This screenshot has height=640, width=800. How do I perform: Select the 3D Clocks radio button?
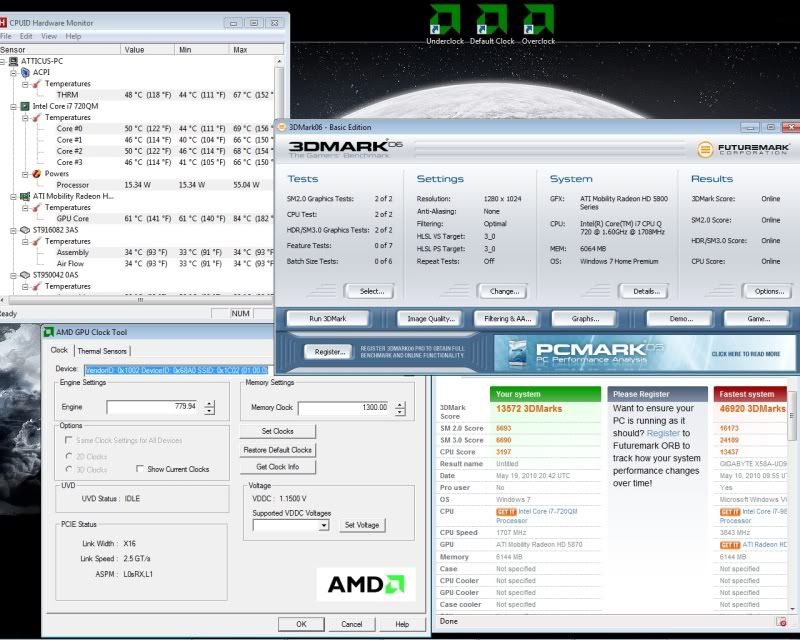69,469
